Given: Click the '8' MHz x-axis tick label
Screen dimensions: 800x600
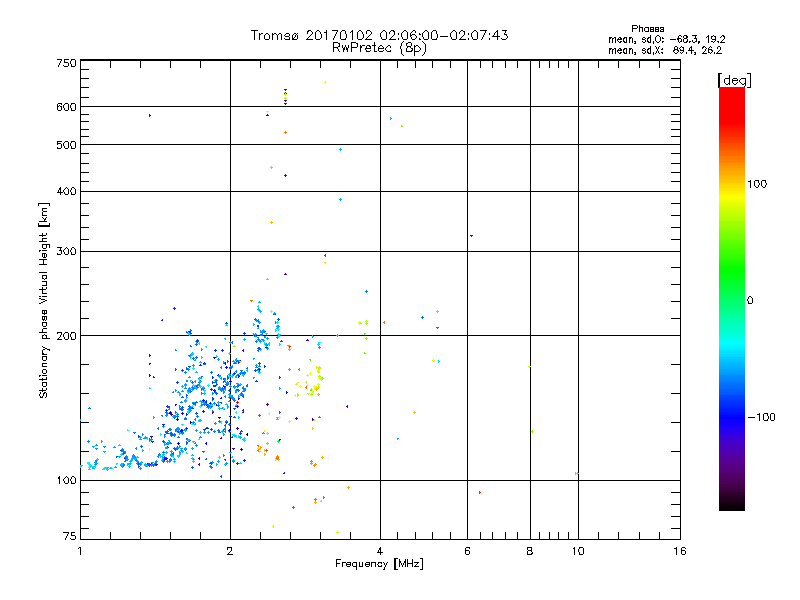Looking at the screenshot, I should pos(530,551).
